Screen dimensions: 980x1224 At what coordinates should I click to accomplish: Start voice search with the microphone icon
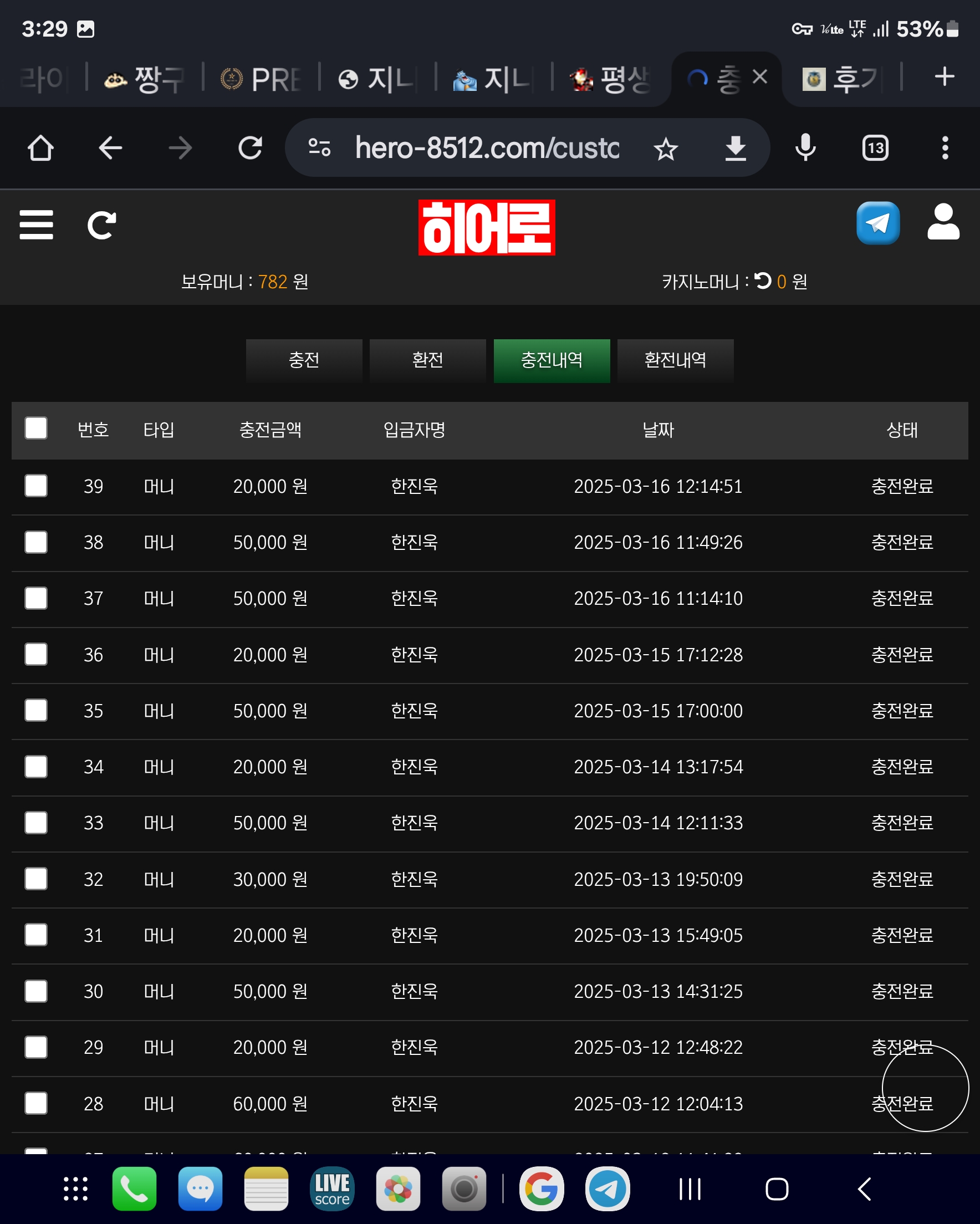[x=805, y=148]
